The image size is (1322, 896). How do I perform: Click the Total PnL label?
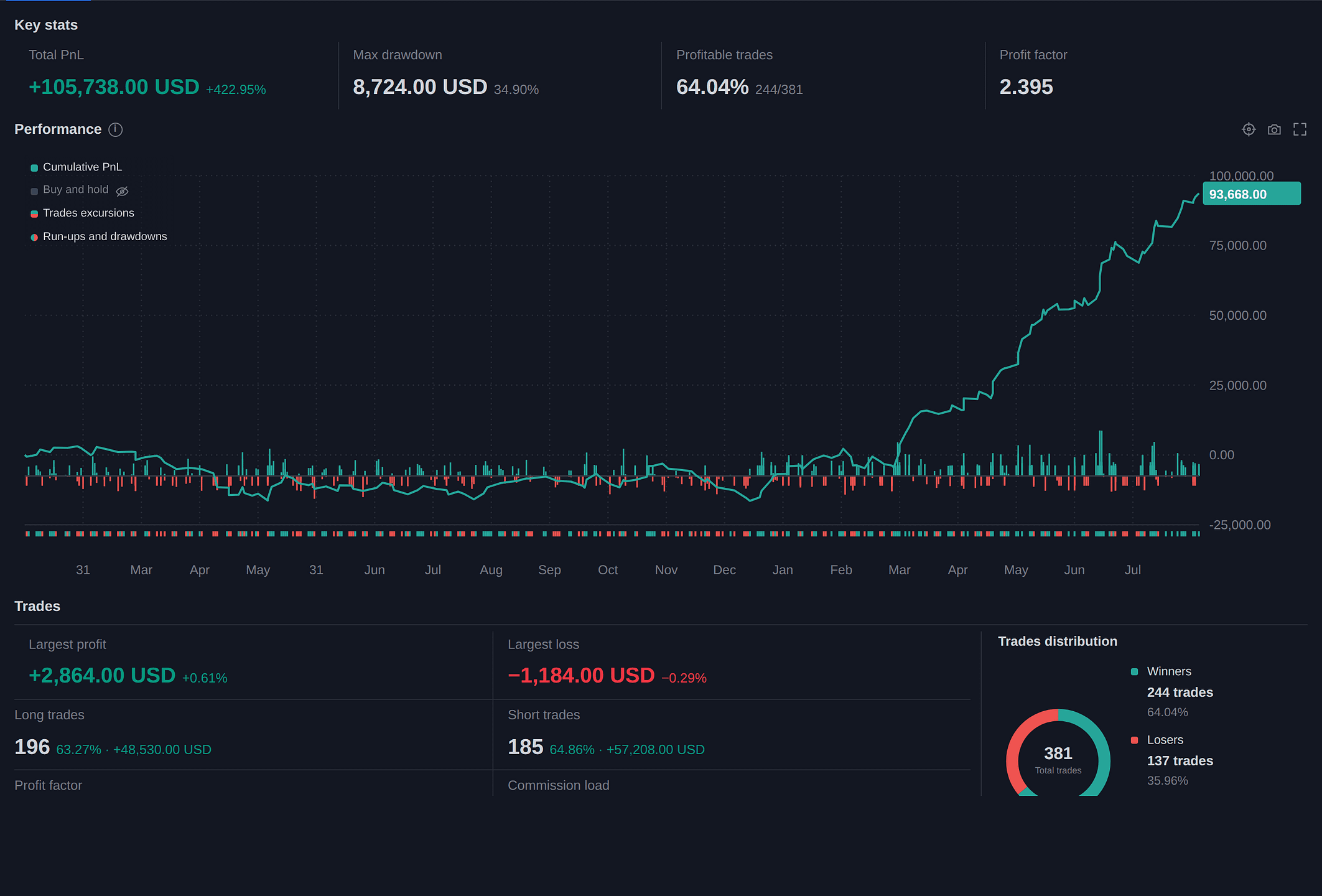tap(56, 55)
